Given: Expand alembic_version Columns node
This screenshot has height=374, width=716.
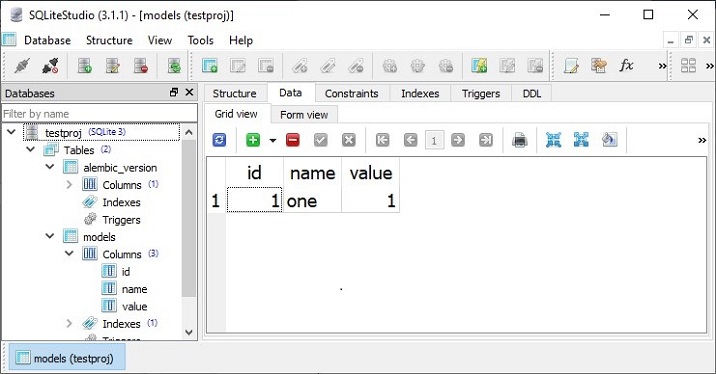Looking at the screenshot, I should click(x=69, y=184).
